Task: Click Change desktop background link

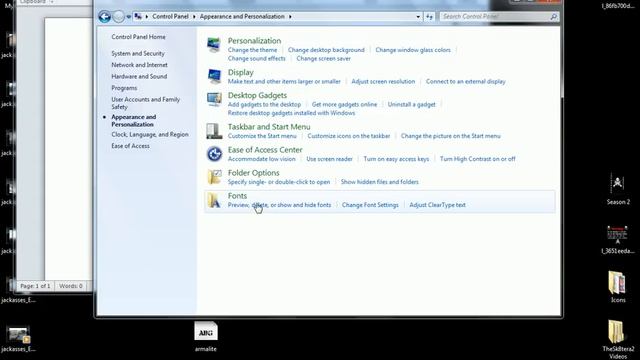Action: click(x=326, y=50)
